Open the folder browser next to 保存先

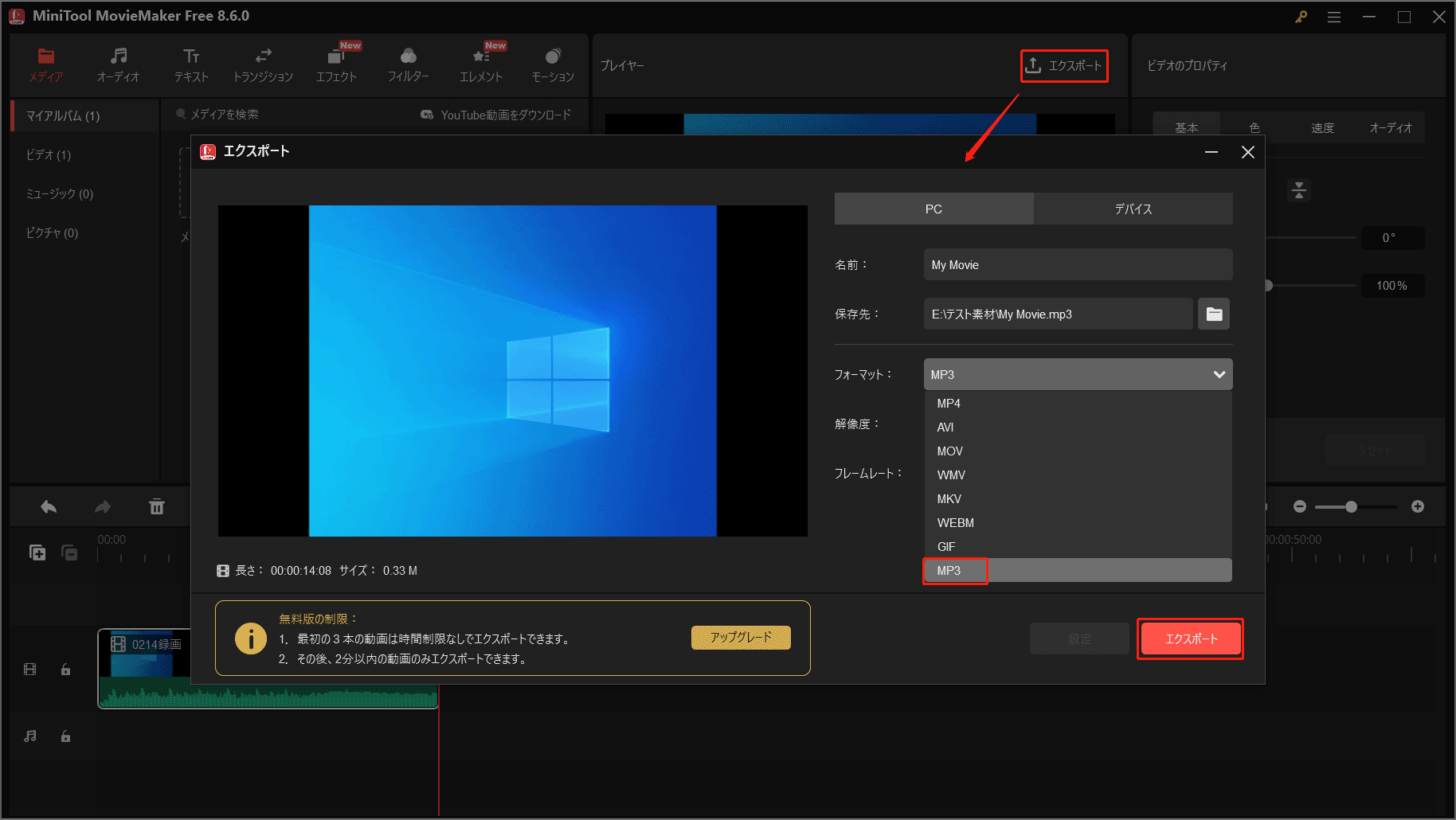(x=1213, y=314)
